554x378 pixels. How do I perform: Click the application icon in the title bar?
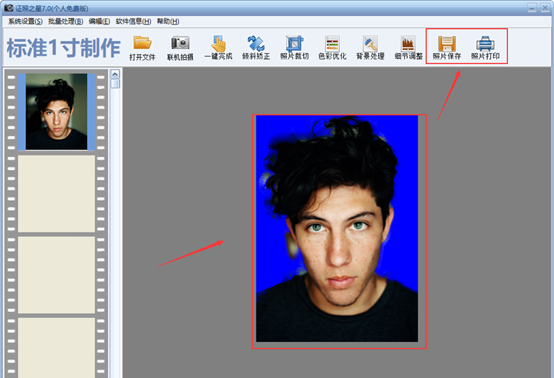pyautogui.click(x=9, y=8)
